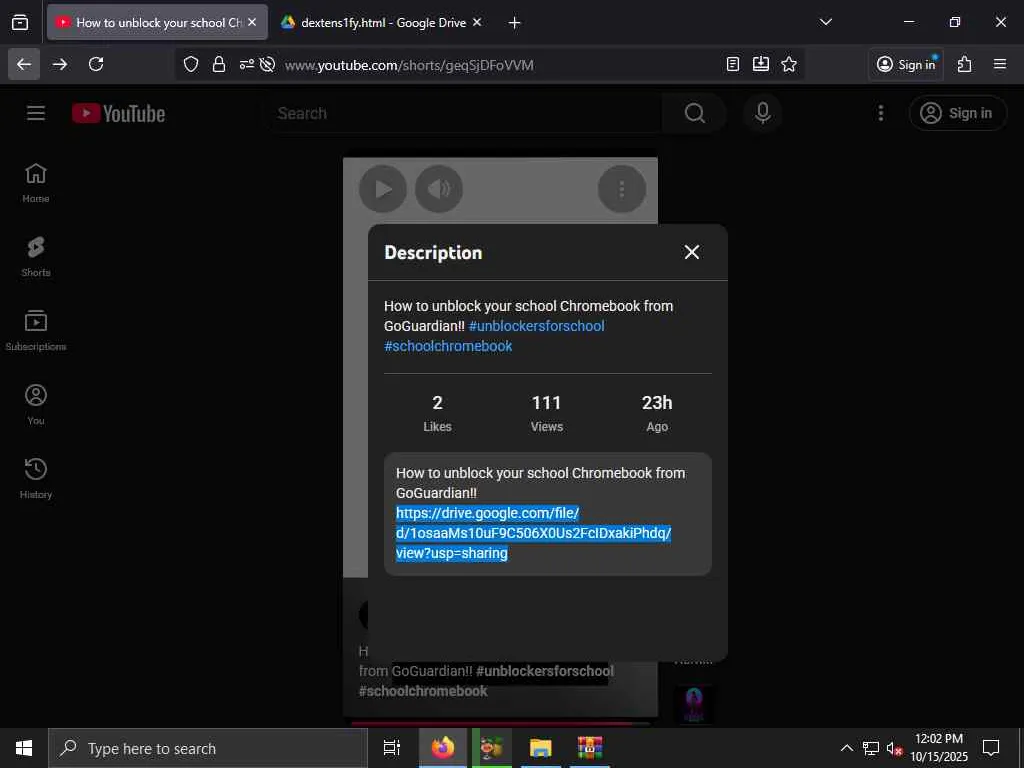Open History in YouTube sidebar

pyautogui.click(x=36, y=479)
